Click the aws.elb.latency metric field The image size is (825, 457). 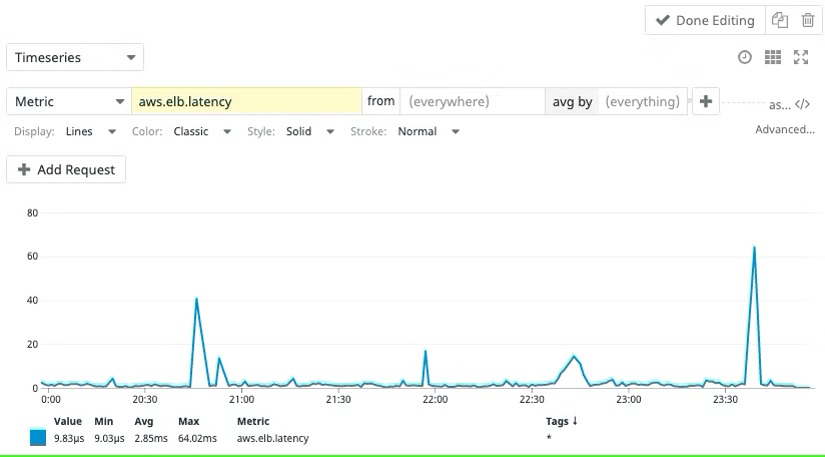[x=246, y=101]
